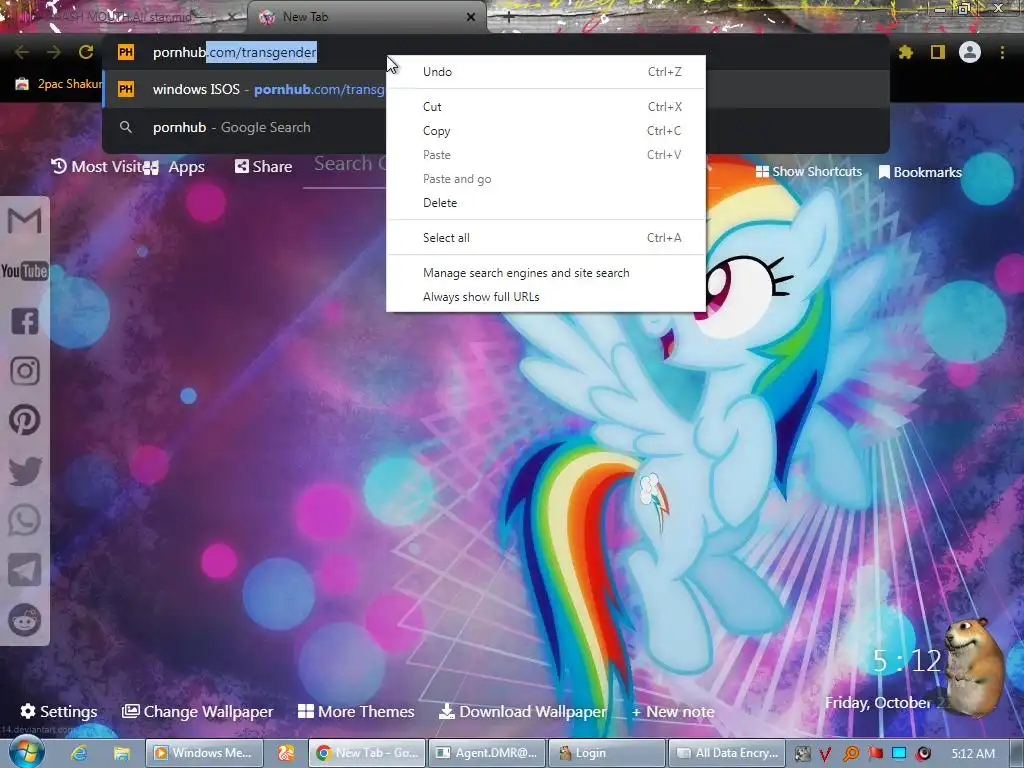Image resolution: width=1024 pixels, height=768 pixels.
Task: Open Chrome three-dot menu
Action: point(1002,52)
